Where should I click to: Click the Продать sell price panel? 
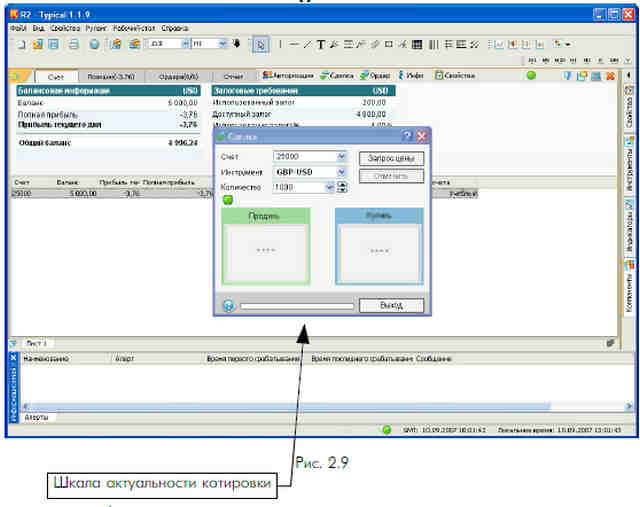(266, 246)
